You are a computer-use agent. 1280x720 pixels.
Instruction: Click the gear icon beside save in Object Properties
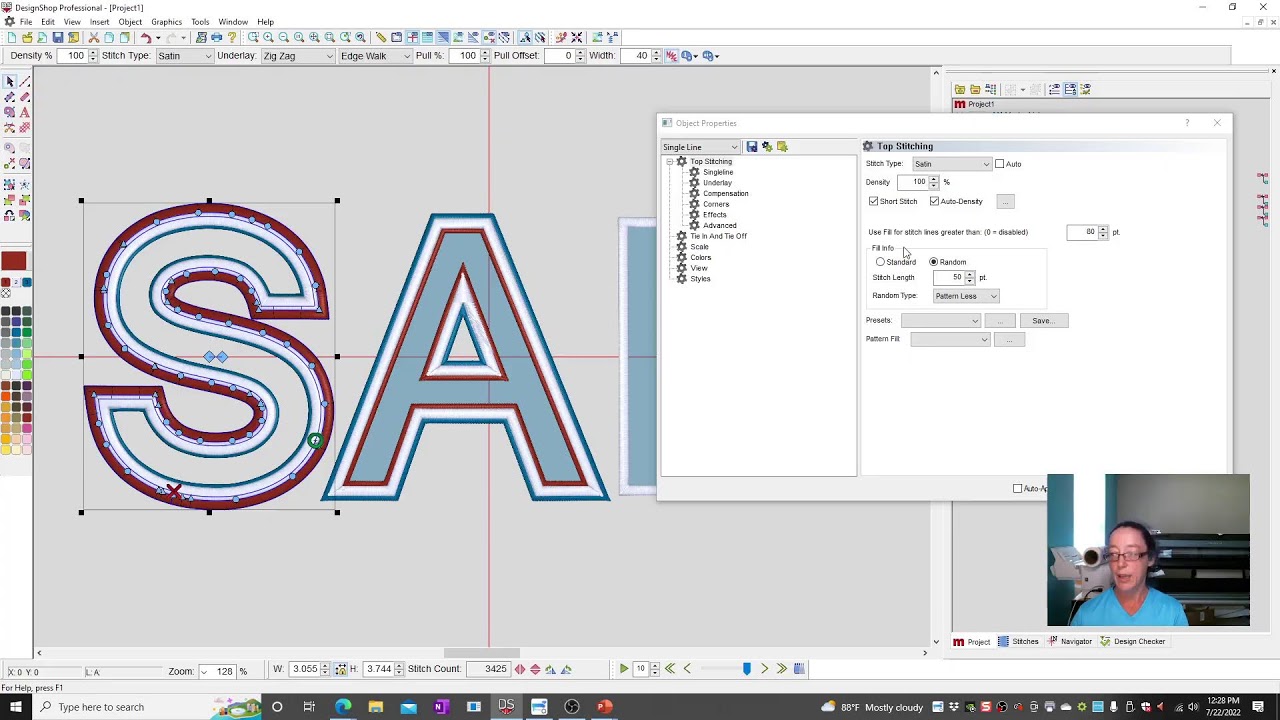pyautogui.click(x=767, y=147)
